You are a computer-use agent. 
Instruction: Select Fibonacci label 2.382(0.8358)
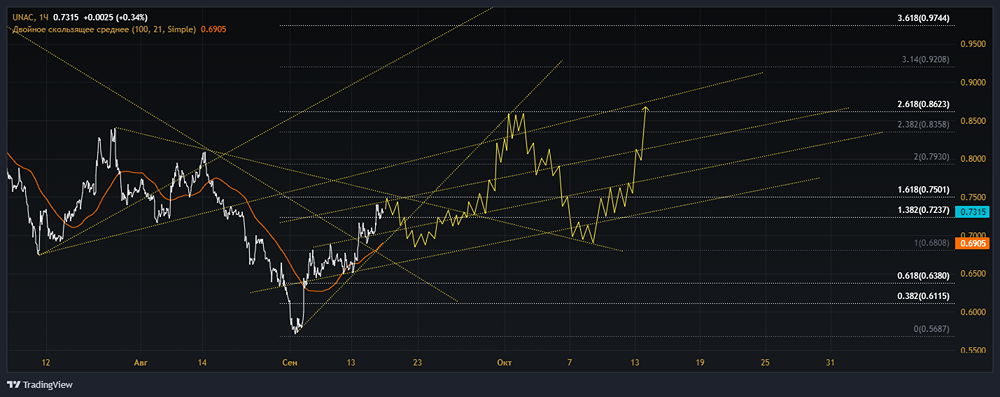coord(923,124)
